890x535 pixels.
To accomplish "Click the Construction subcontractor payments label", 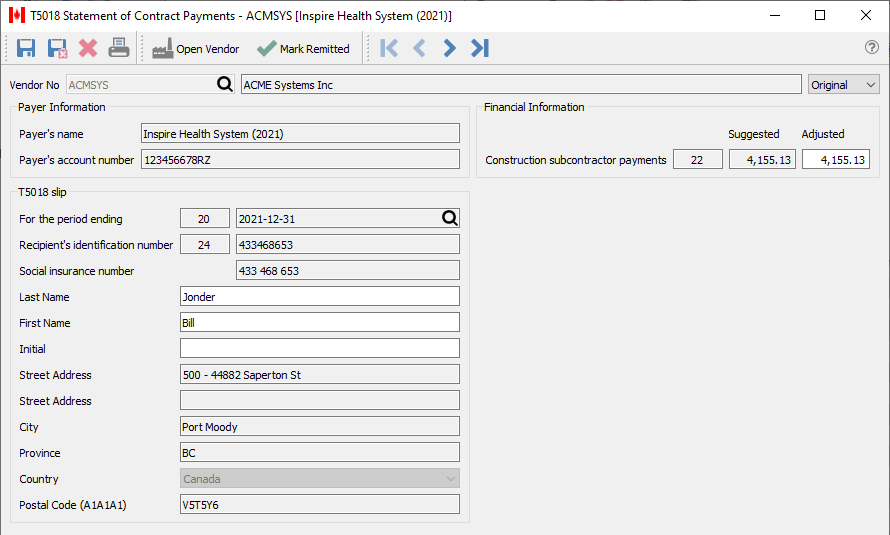I will coord(576,160).
